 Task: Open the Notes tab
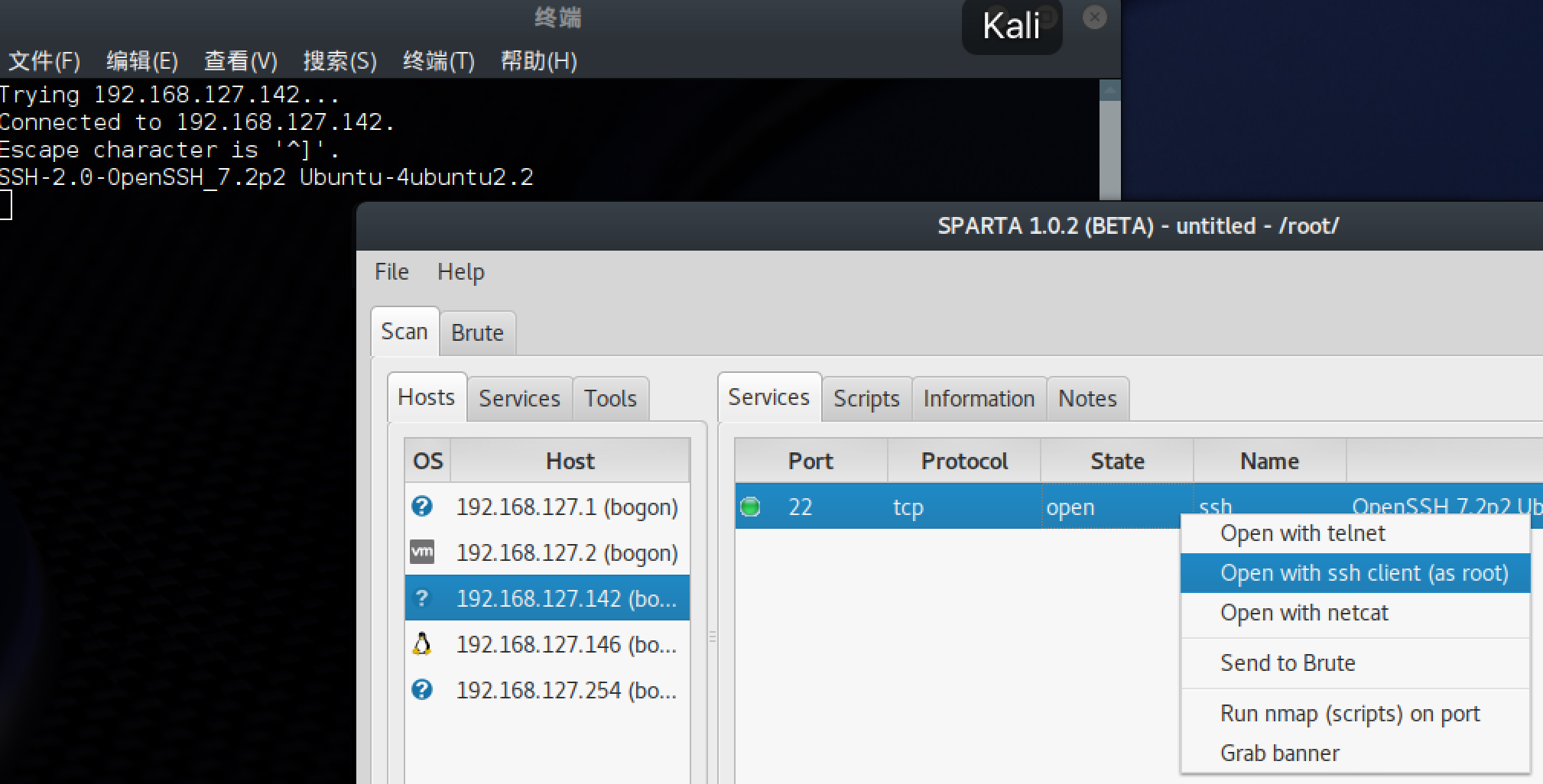(1087, 399)
